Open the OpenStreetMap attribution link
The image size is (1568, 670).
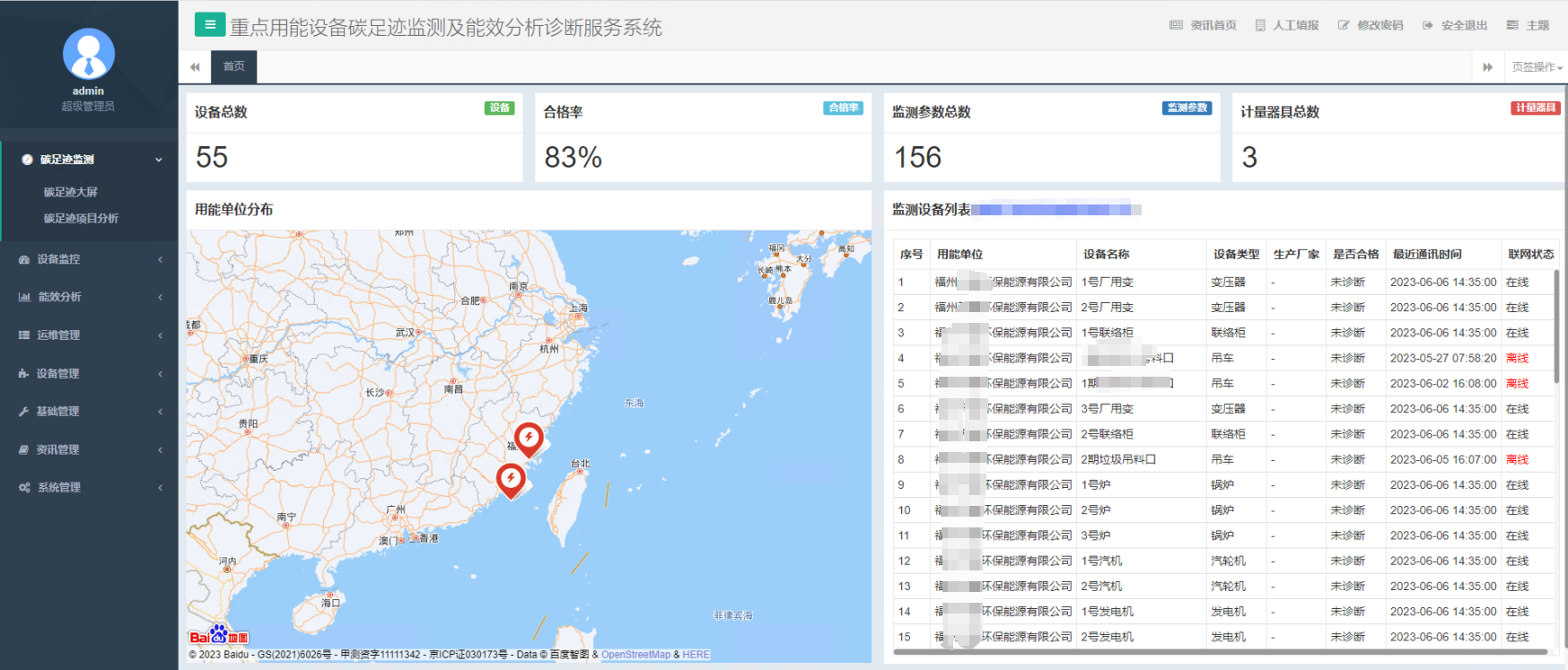click(x=635, y=655)
